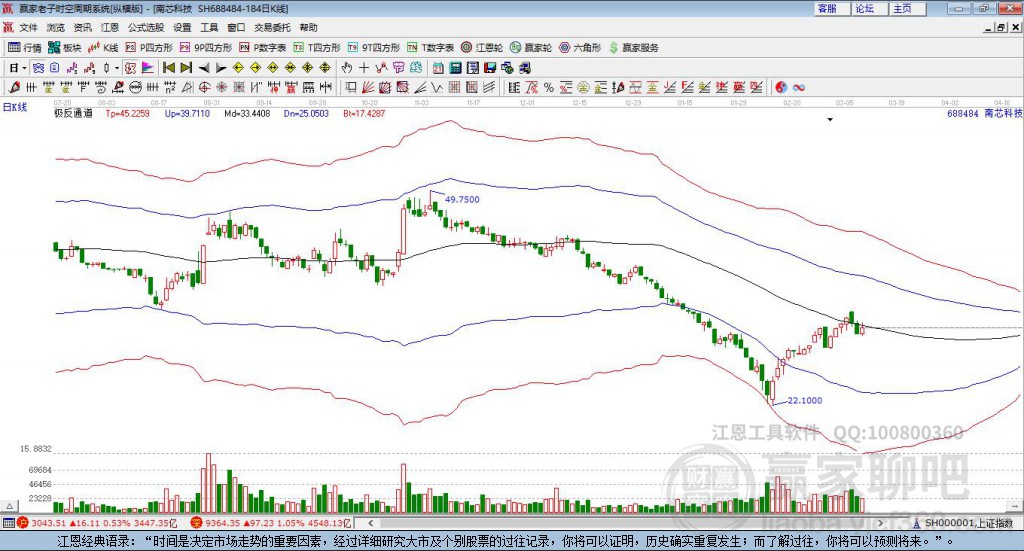
Task: Select the percent % tool
Action: pyautogui.click(x=549, y=87)
